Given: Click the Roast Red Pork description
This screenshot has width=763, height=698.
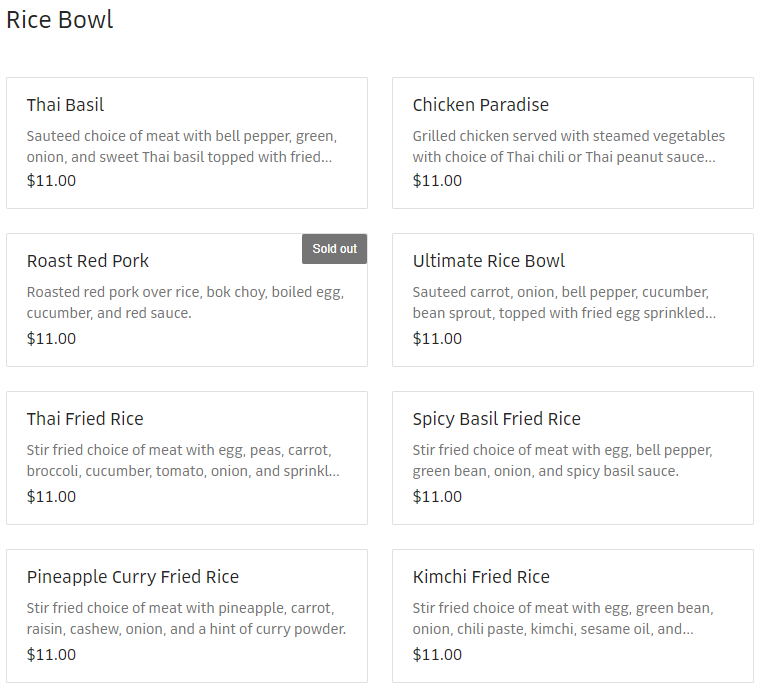Looking at the screenshot, I should 185,302.
